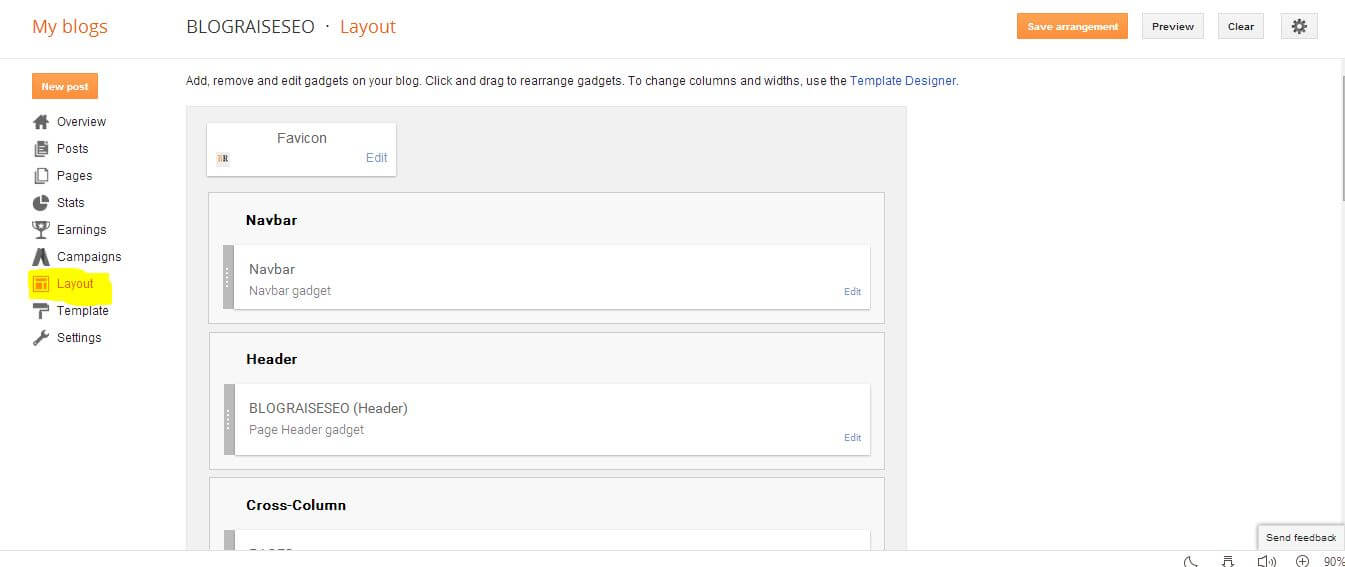
Task: Open Pages from sidebar
Action: (74, 176)
